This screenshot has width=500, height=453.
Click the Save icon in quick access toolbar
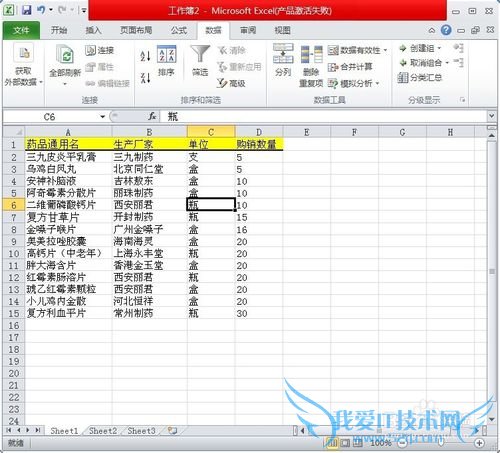point(26,10)
